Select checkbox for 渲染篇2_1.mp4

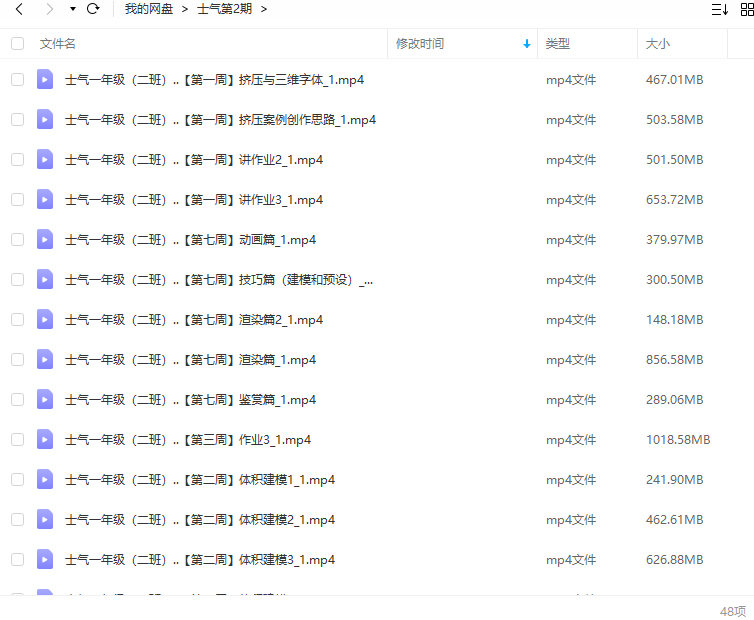(x=17, y=319)
